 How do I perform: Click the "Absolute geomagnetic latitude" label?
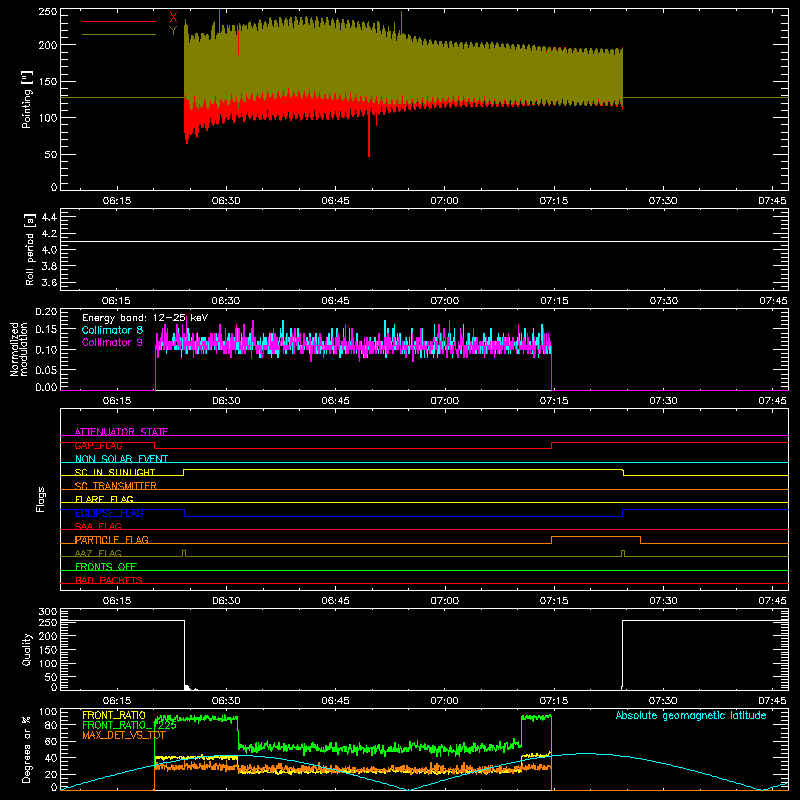click(691, 715)
